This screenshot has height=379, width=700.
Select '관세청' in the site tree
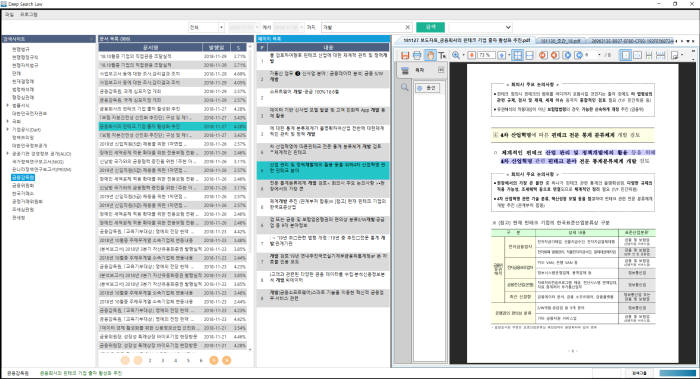[x=19, y=217]
